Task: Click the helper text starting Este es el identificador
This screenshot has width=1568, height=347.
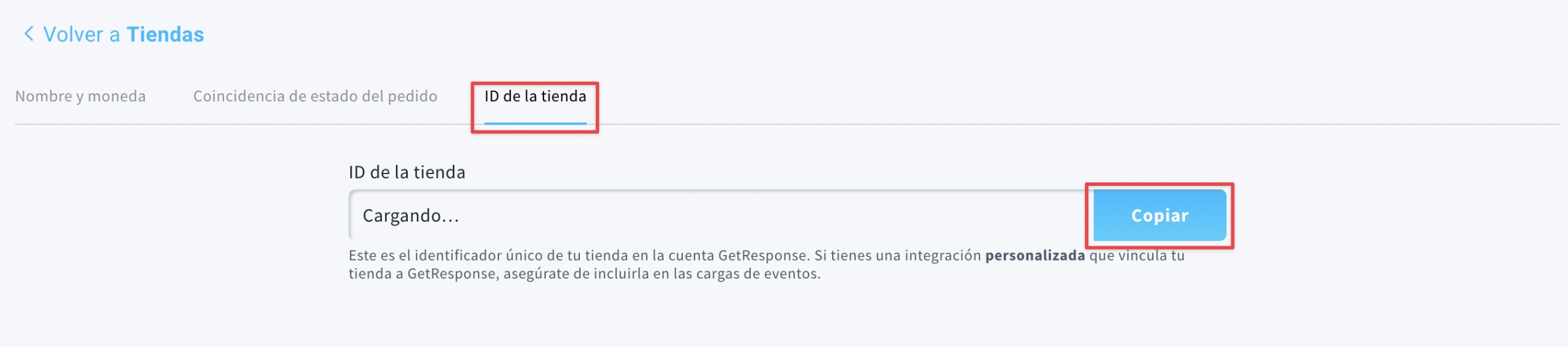Action: (767, 264)
